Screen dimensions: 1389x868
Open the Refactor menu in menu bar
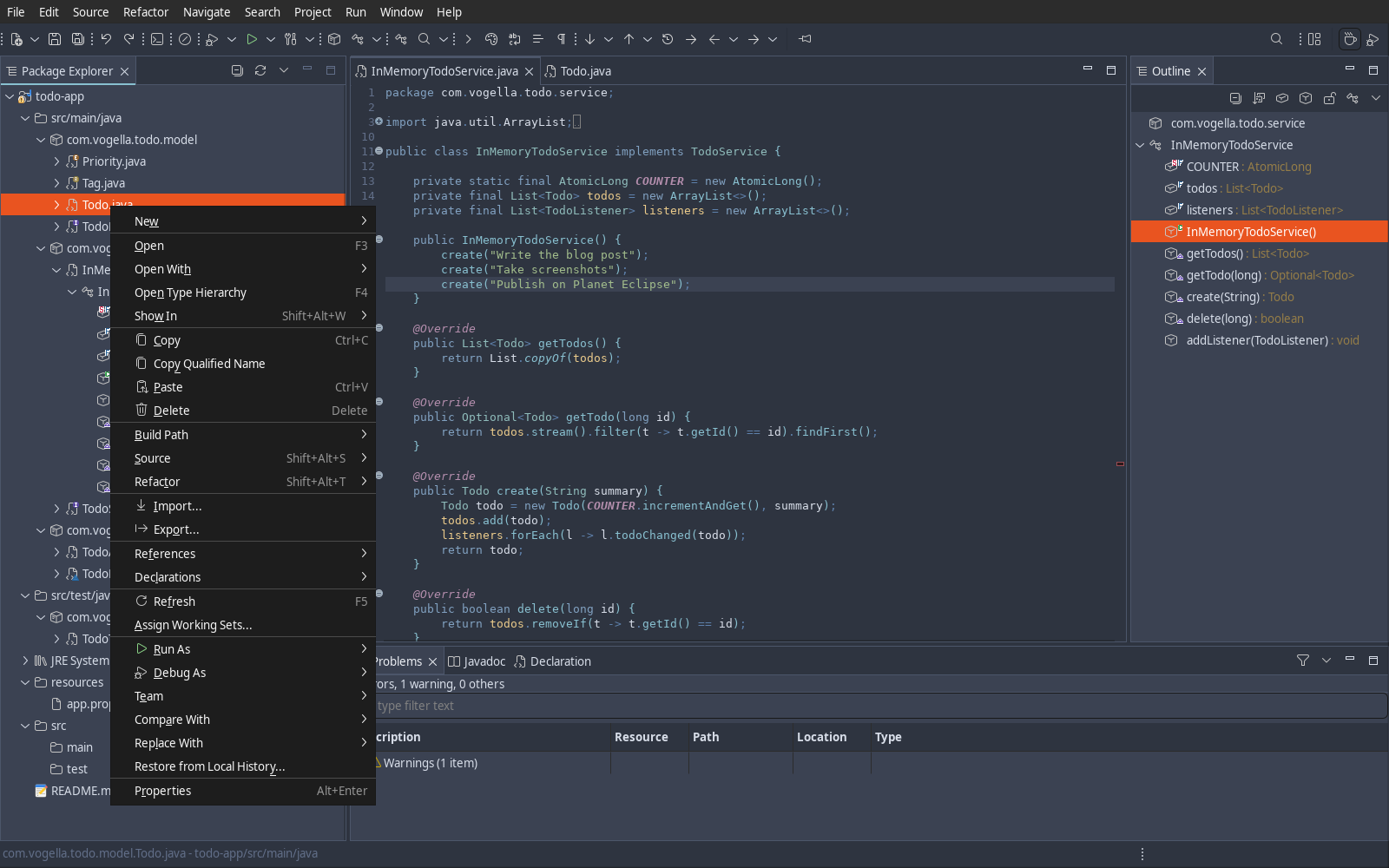pyautogui.click(x=146, y=12)
